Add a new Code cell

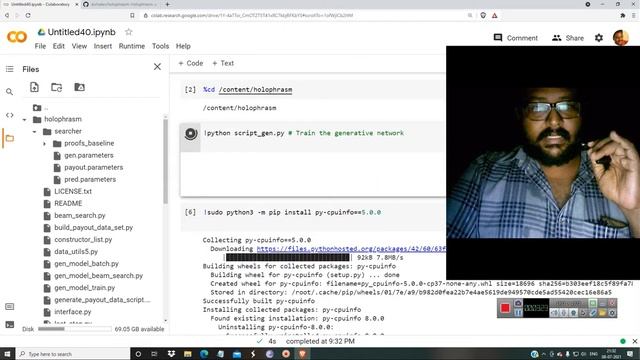(191, 63)
